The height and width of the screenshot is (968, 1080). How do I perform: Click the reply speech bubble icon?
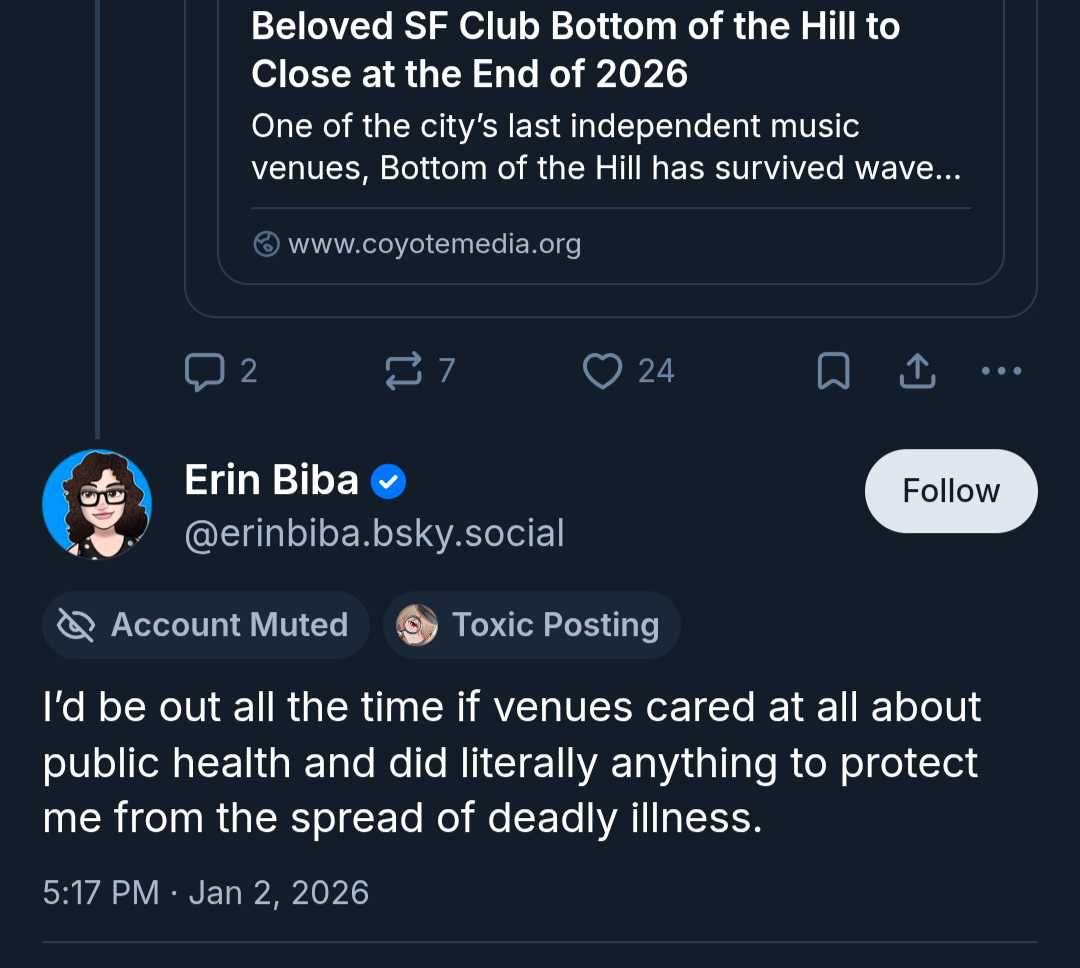click(205, 372)
